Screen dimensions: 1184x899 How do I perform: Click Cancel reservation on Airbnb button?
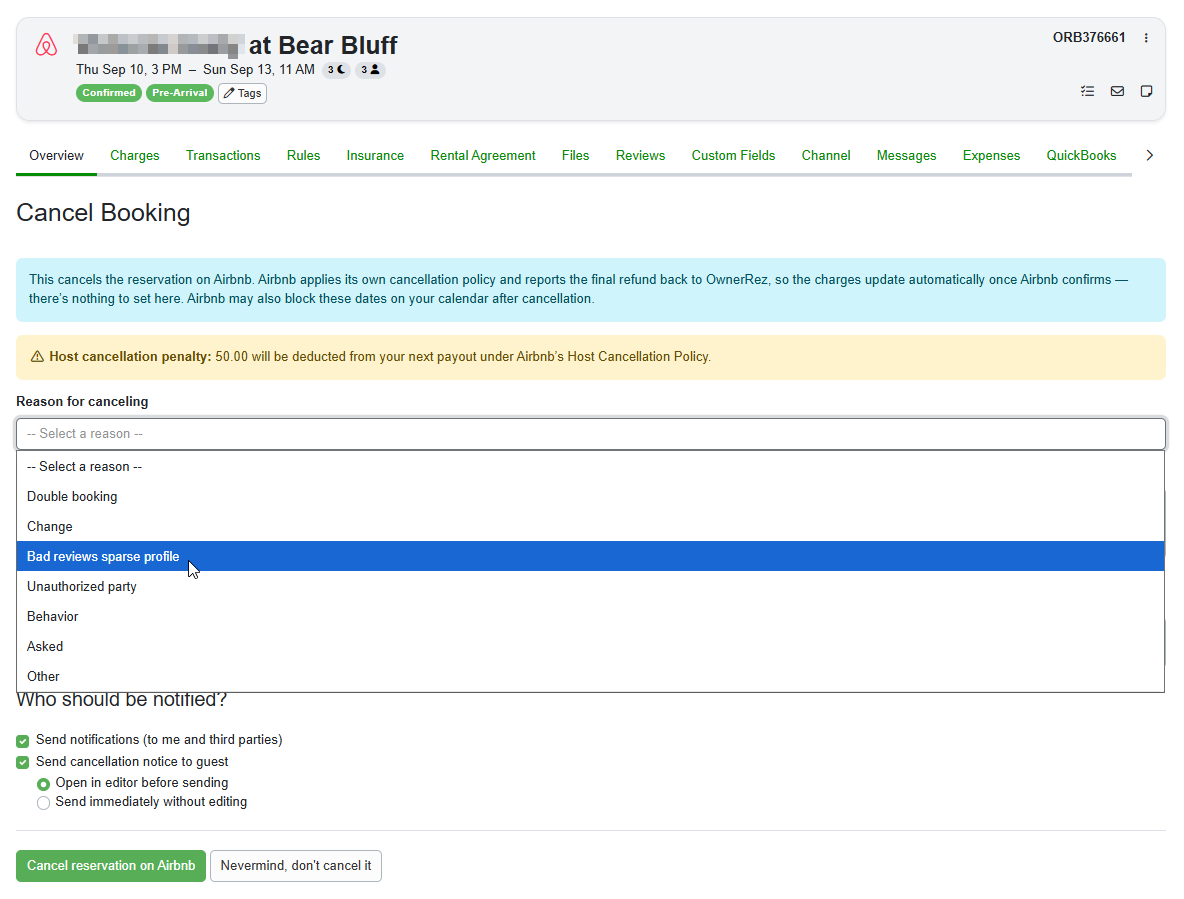coord(111,866)
